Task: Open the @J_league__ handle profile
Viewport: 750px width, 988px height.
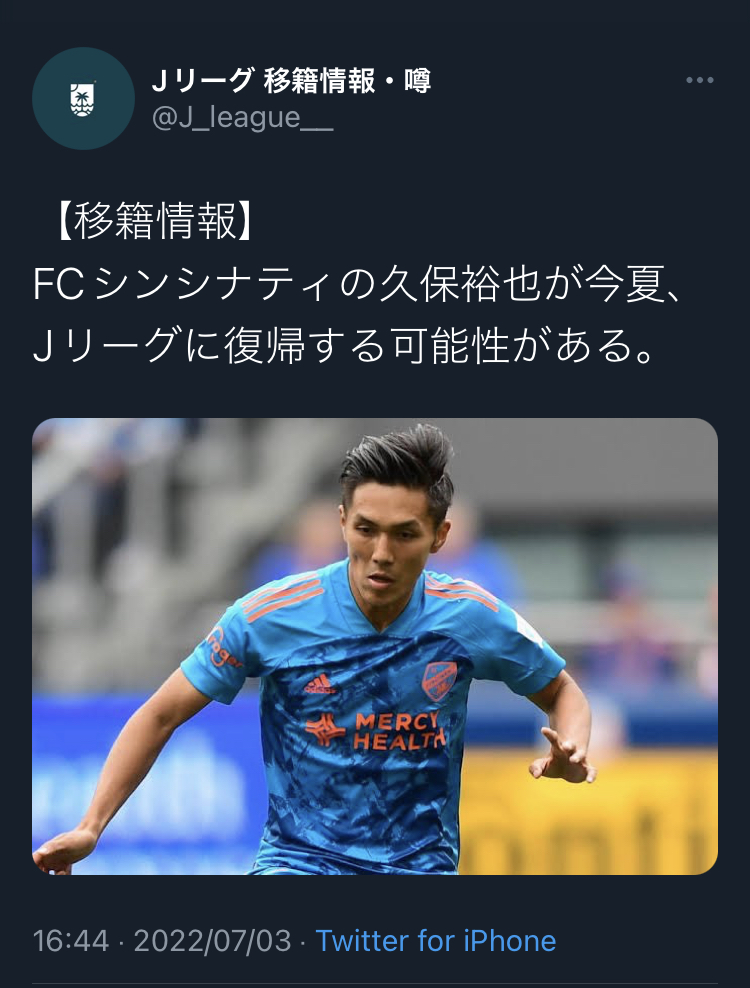Action: 243,118
